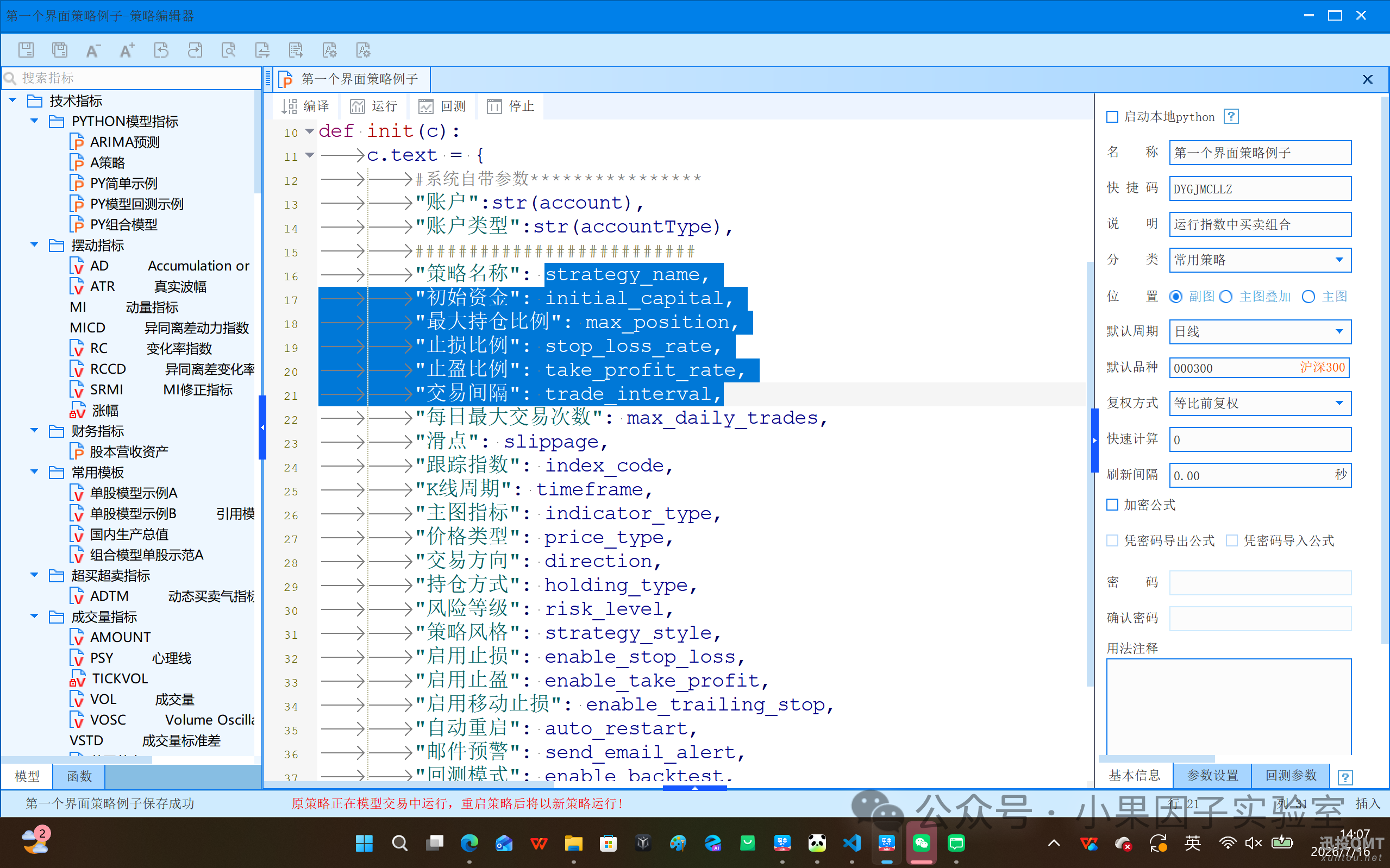Click the Windows Start button
Screen dimensions: 1390x868
click(365, 842)
